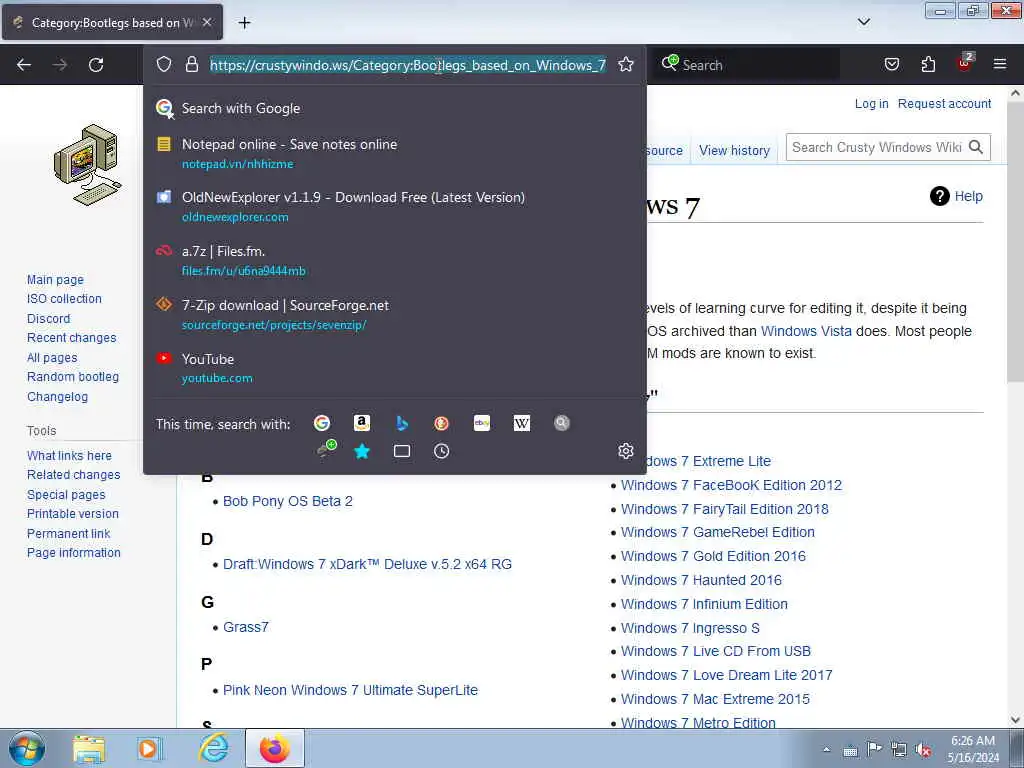1024x768 pixels.
Task: Open the tracking protection shield icon
Action: 164,65
